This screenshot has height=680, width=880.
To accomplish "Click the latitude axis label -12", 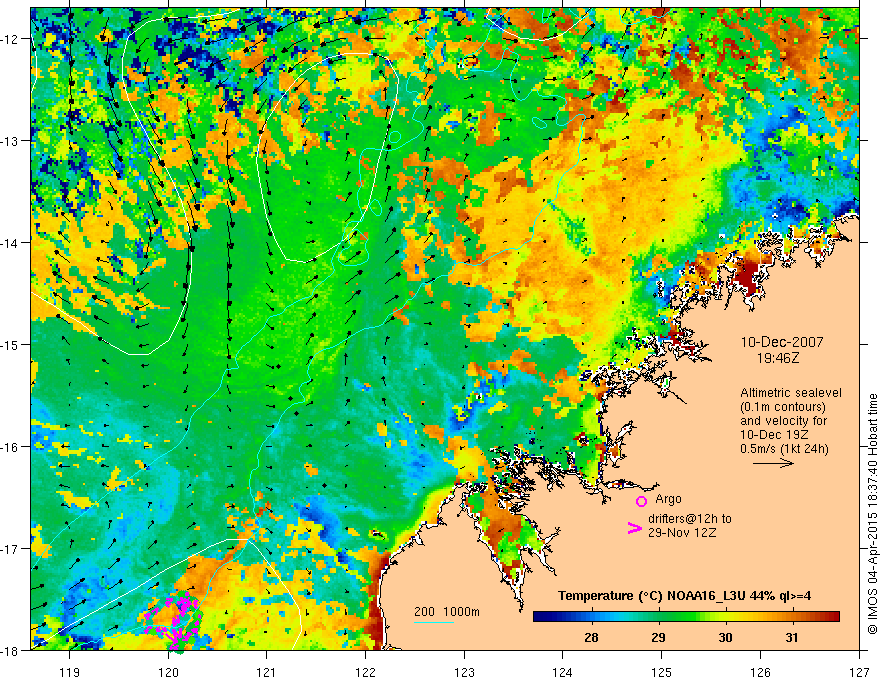I will [x=11, y=39].
